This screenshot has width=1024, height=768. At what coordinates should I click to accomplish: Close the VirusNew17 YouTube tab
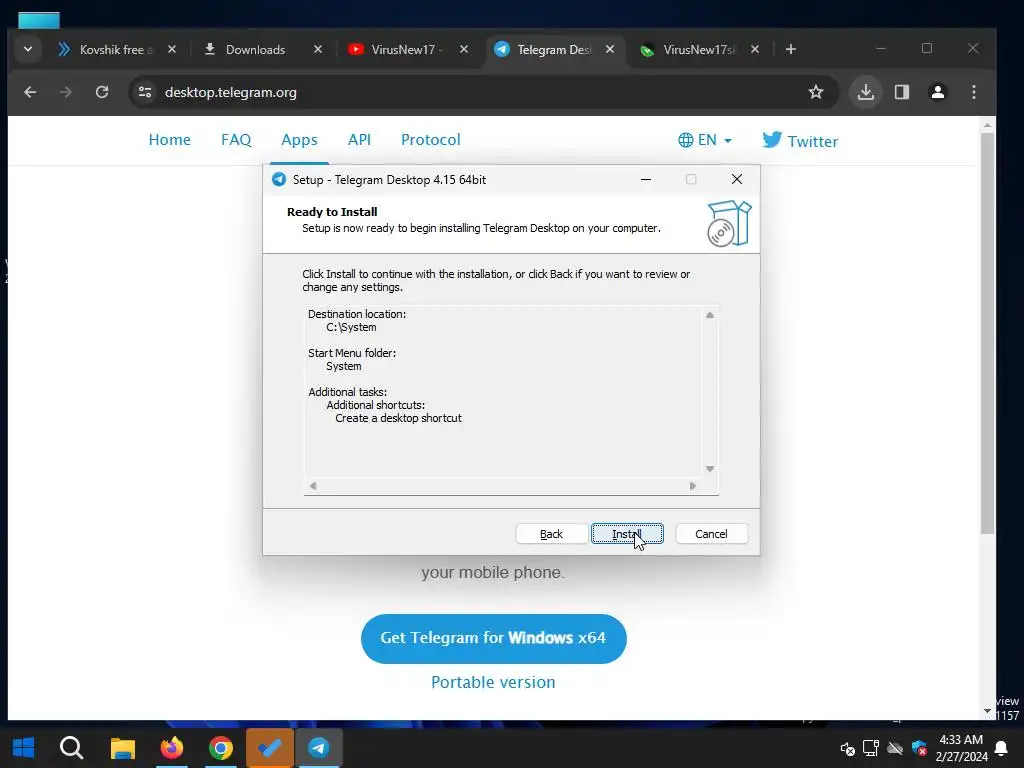coord(464,49)
